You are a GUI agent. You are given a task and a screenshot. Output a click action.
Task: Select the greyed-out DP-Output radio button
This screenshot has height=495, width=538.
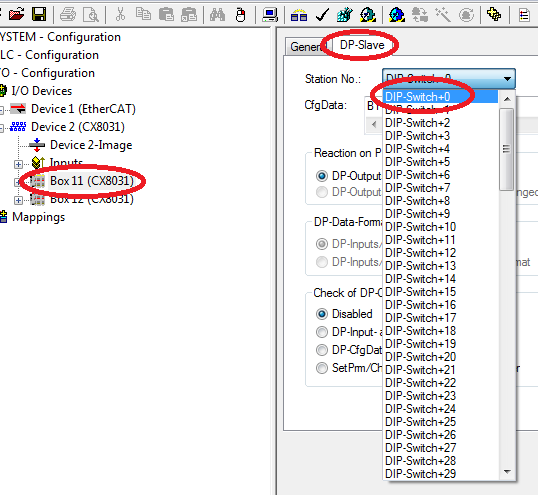(321, 192)
